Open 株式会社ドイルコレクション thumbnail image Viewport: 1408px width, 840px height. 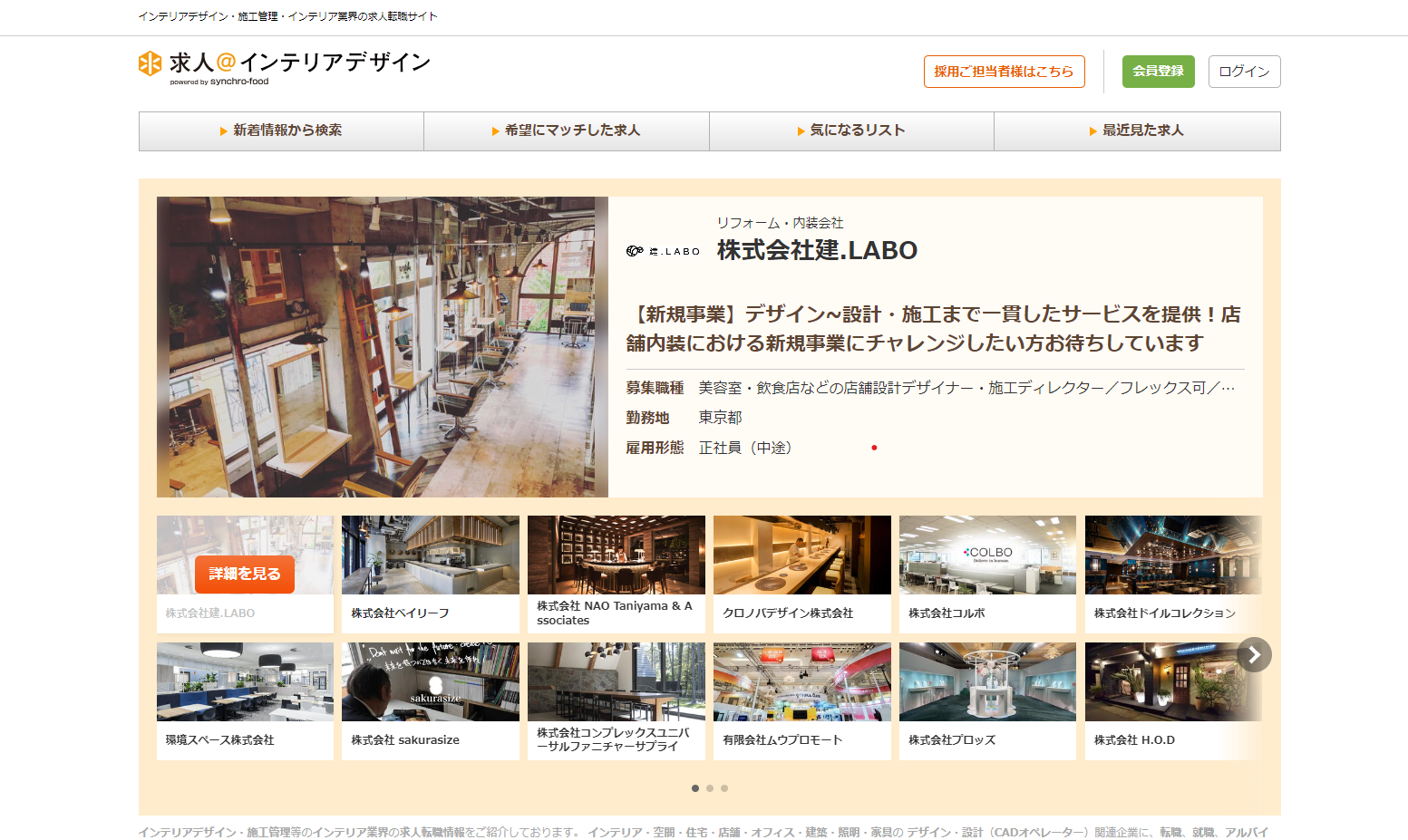pyautogui.click(x=1173, y=555)
